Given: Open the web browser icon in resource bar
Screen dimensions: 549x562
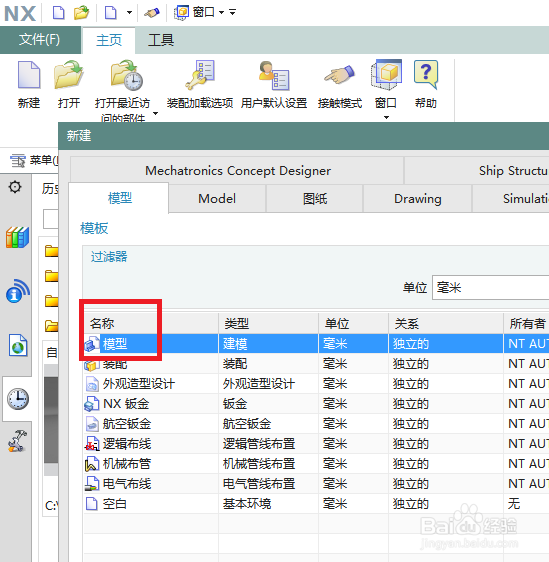Looking at the screenshot, I should [18, 345].
